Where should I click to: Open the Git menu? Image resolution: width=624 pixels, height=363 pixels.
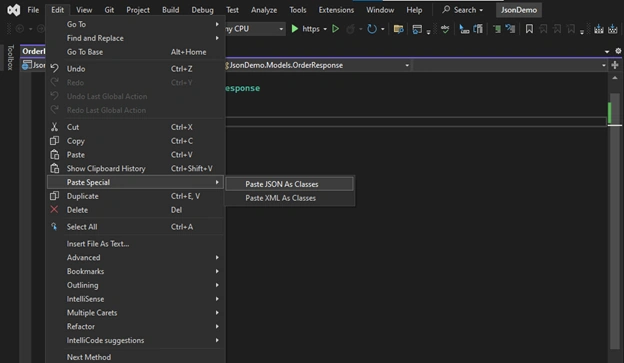point(109,10)
